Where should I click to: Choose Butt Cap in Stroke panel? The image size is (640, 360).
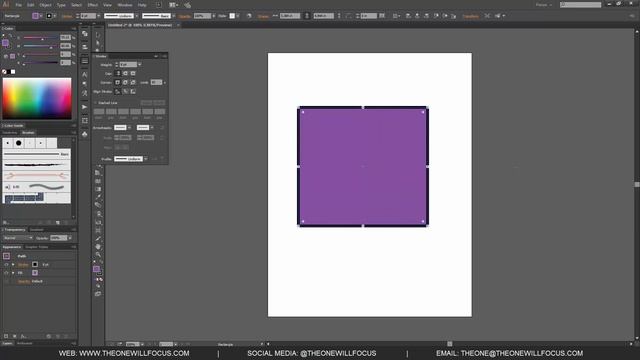tap(118, 73)
